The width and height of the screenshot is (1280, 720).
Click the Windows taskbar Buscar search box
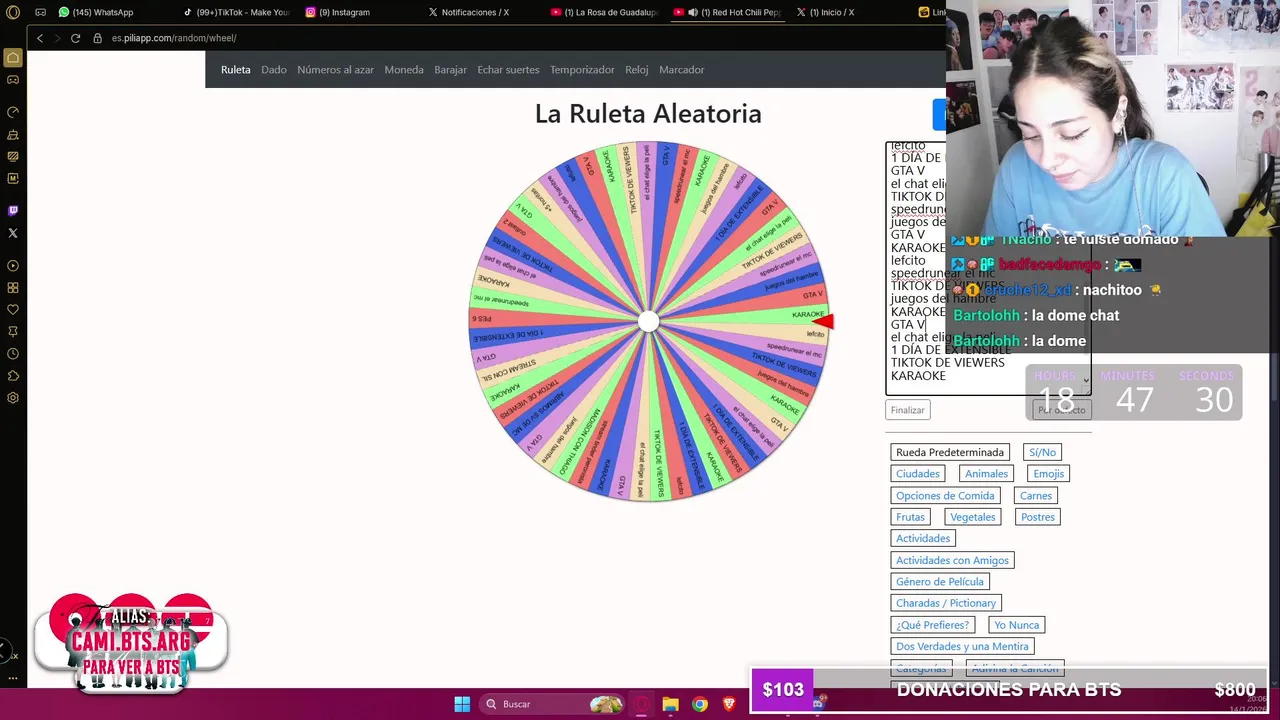click(x=551, y=704)
